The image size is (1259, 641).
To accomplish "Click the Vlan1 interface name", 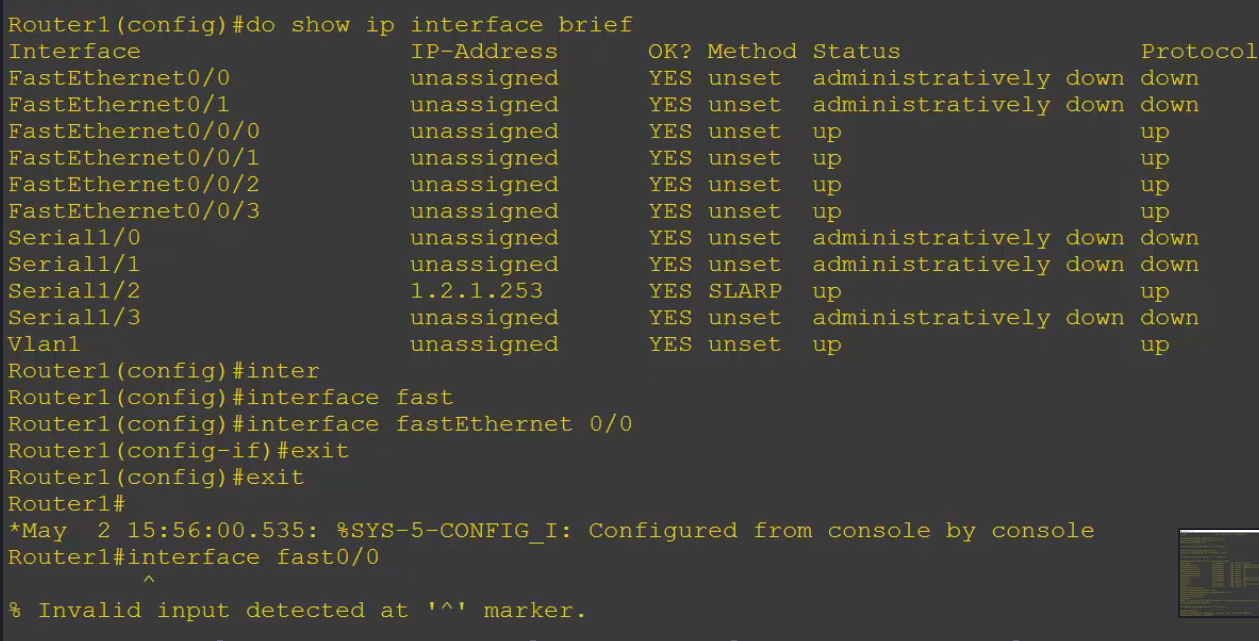I will (x=44, y=344).
